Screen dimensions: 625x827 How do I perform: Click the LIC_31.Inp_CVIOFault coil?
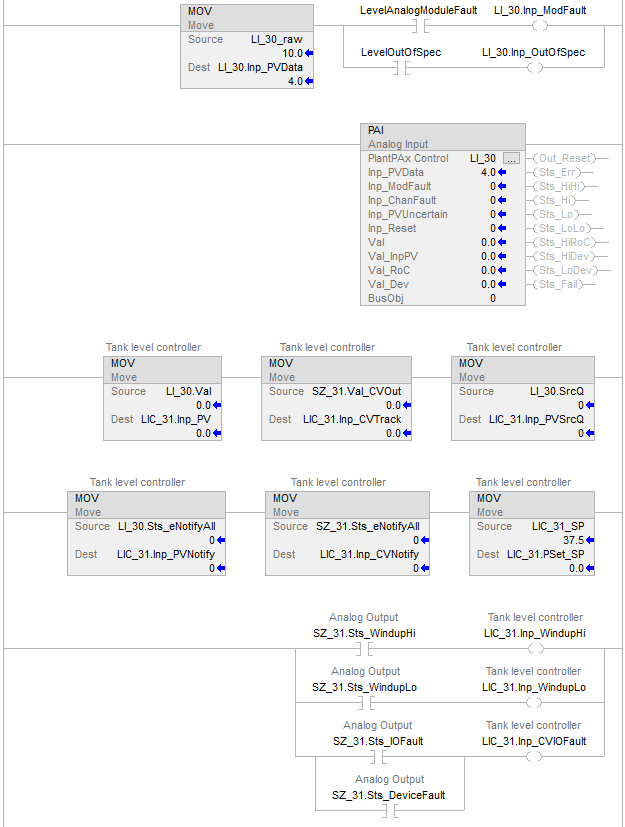(x=534, y=757)
